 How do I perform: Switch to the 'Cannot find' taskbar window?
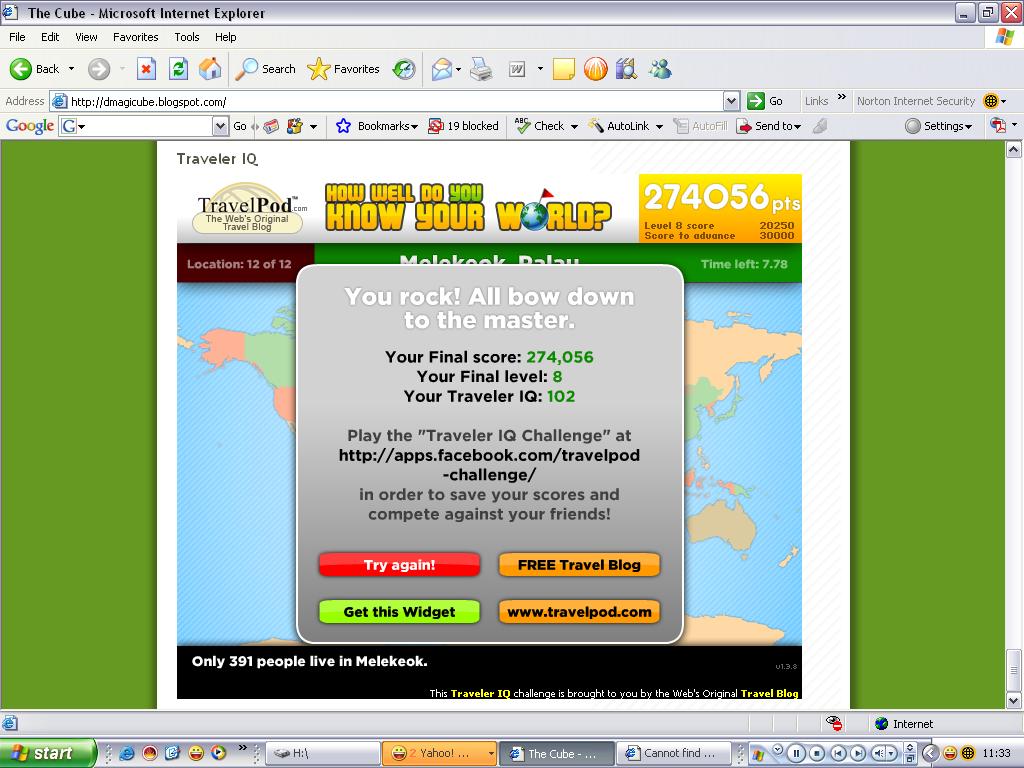coord(673,753)
